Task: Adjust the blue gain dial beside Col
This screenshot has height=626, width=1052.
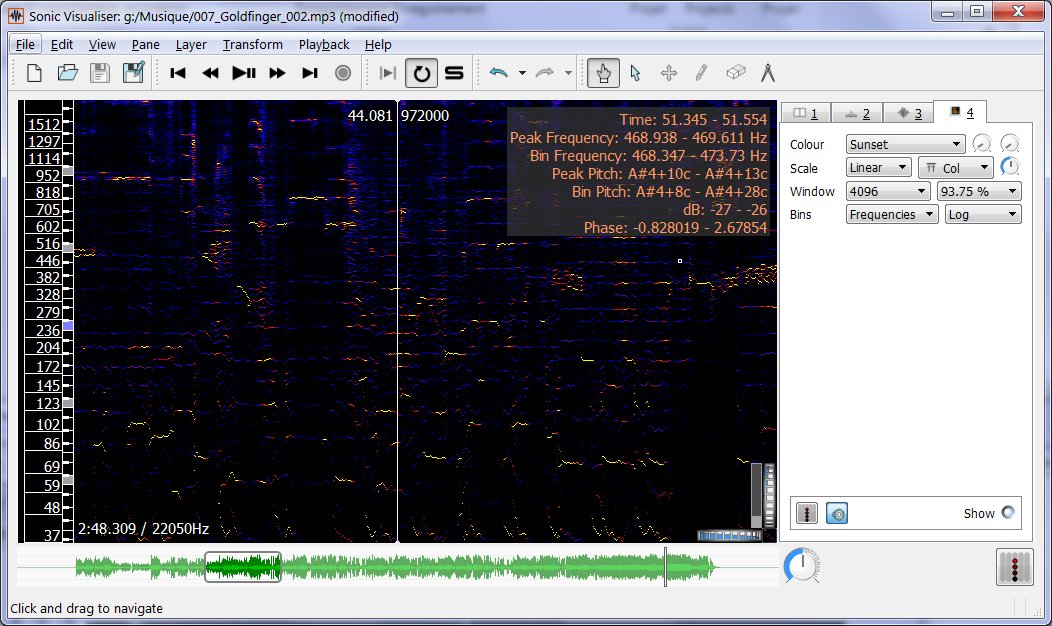Action: [1010, 167]
